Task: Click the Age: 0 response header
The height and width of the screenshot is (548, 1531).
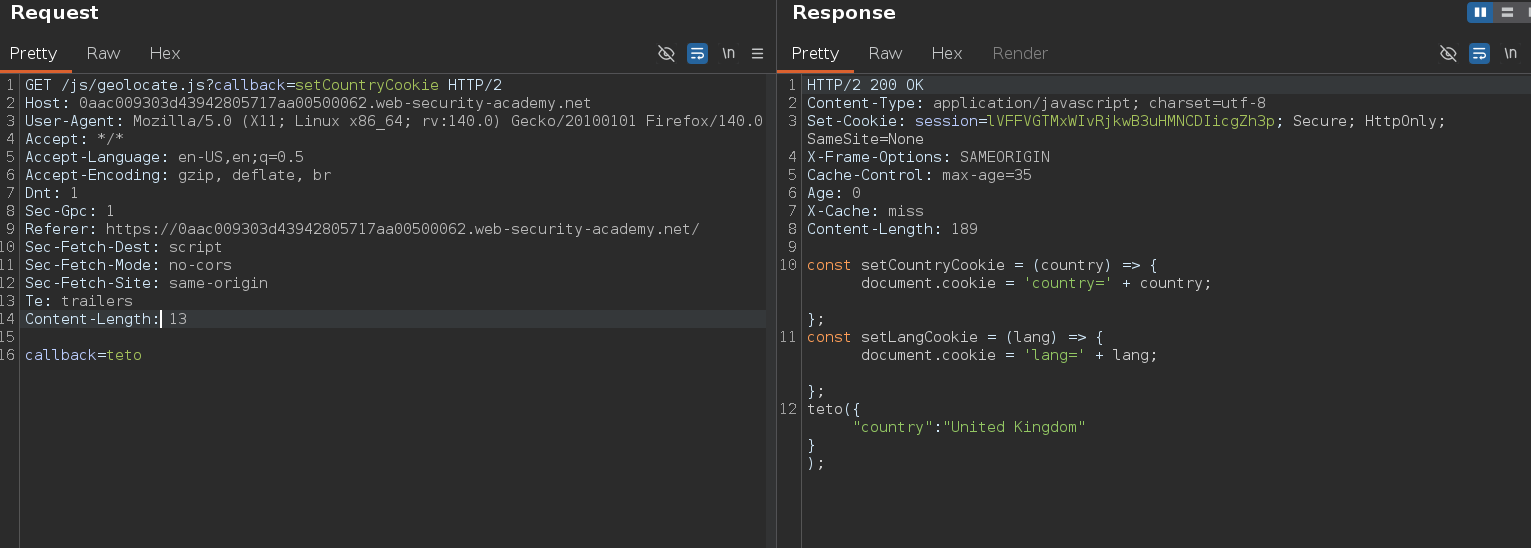Action: (x=834, y=193)
